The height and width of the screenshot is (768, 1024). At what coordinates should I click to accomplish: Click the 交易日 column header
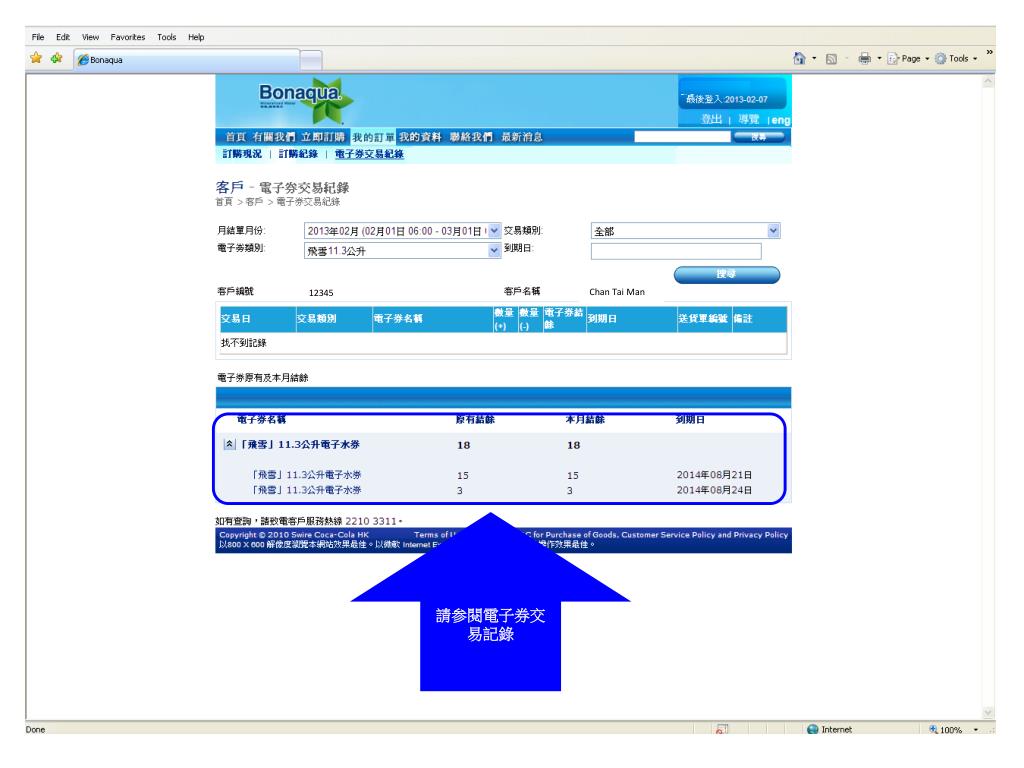[236, 319]
